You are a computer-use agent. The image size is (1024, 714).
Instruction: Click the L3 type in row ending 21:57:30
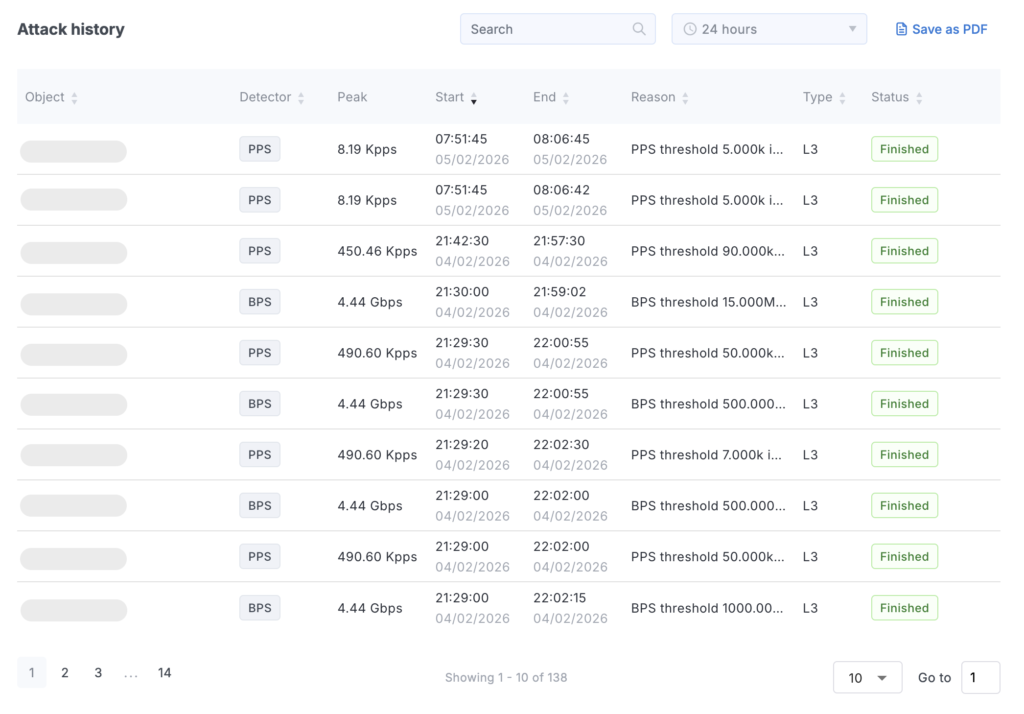(x=810, y=251)
